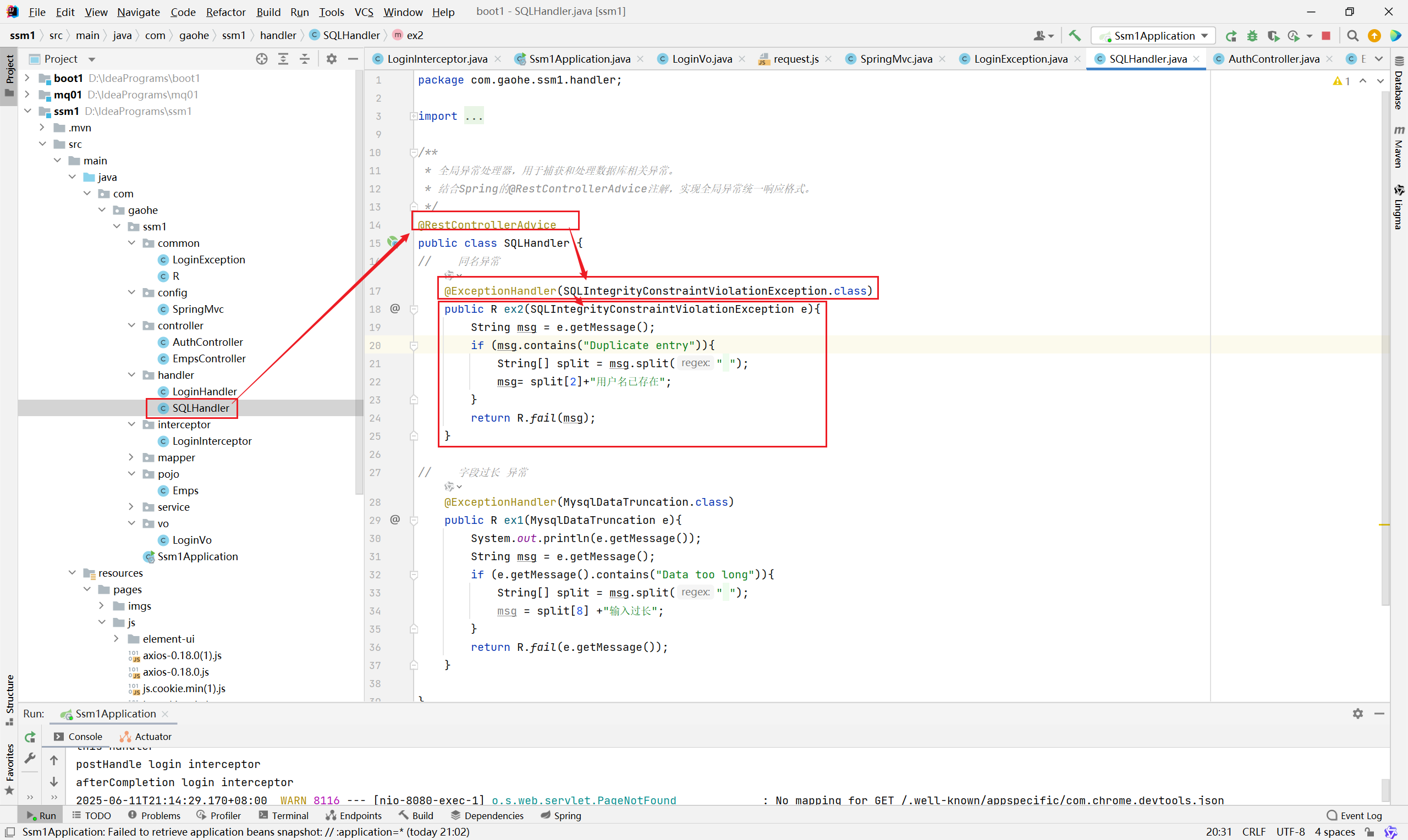Collapse all in Project panel
1408x840 pixels.
pyautogui.click(x=305, y=59)
